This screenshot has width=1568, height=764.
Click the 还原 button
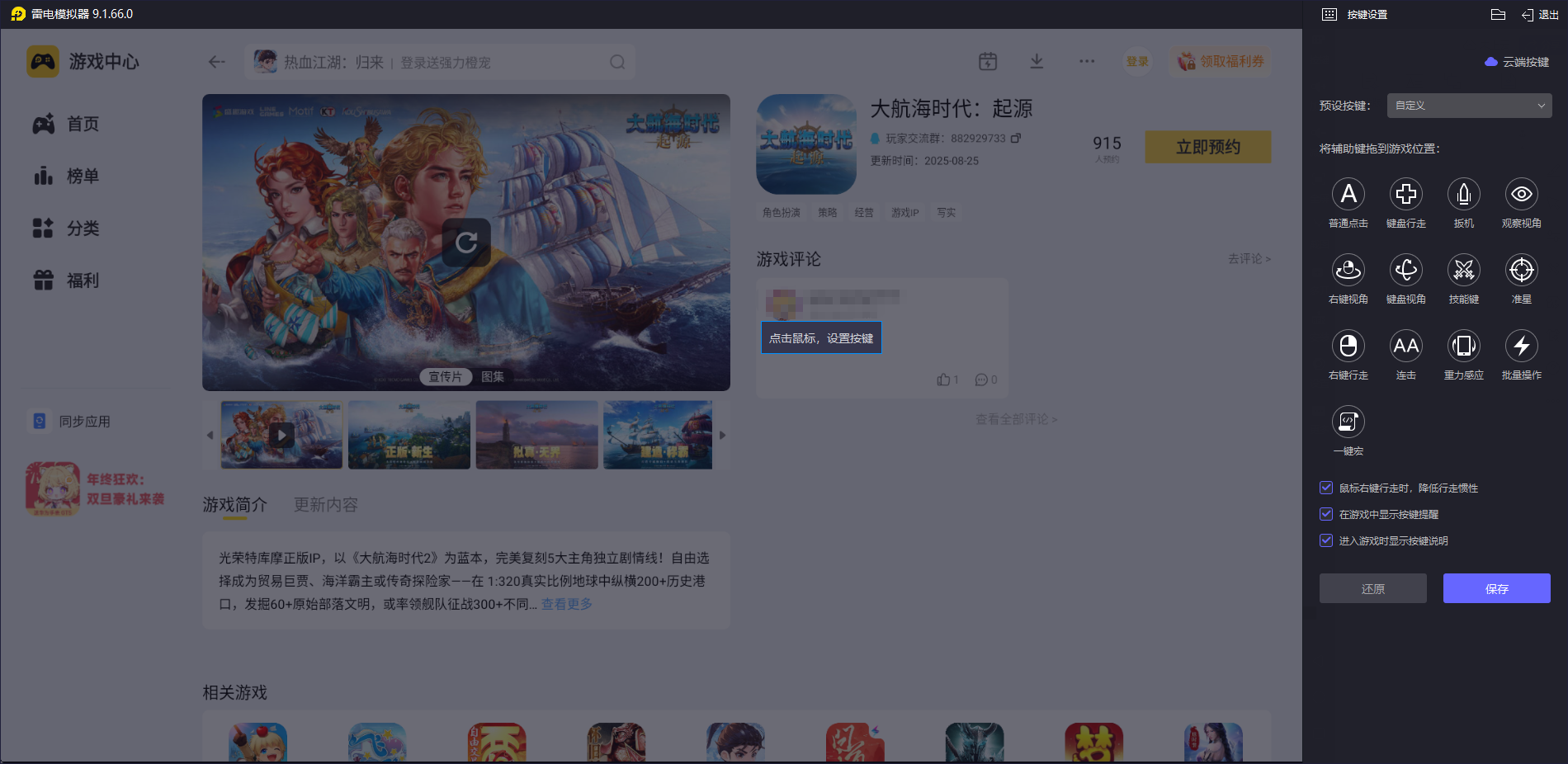(1372, 588)
